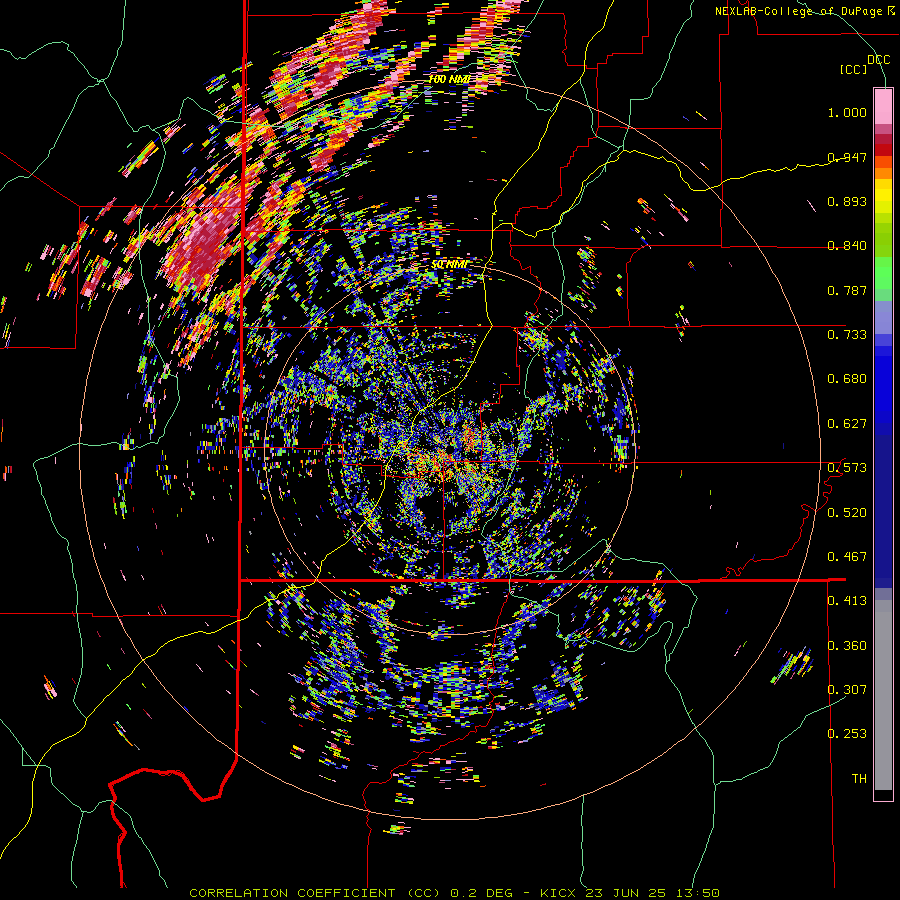Select the 0.360 scale value

coord(847,646)
